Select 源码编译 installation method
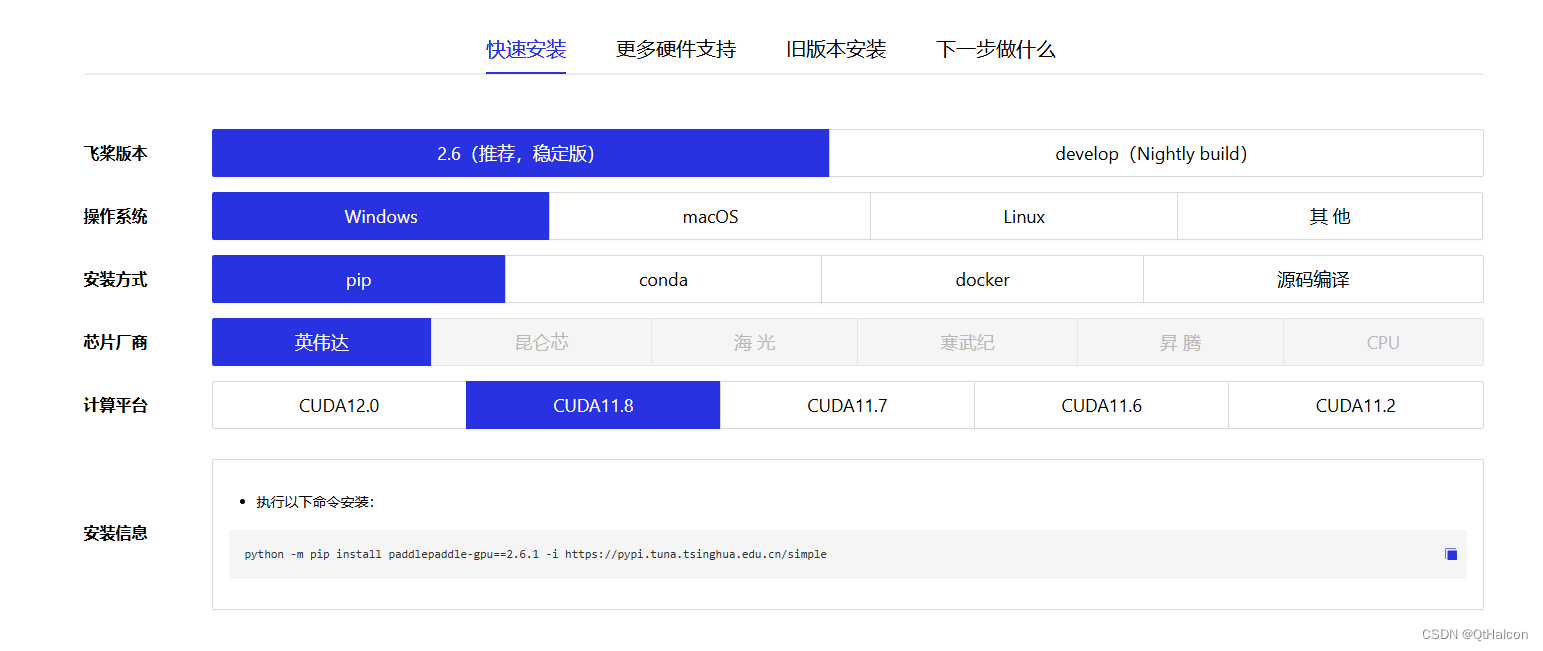This screenshot has height=651, width=1543. pos(1313,279)
